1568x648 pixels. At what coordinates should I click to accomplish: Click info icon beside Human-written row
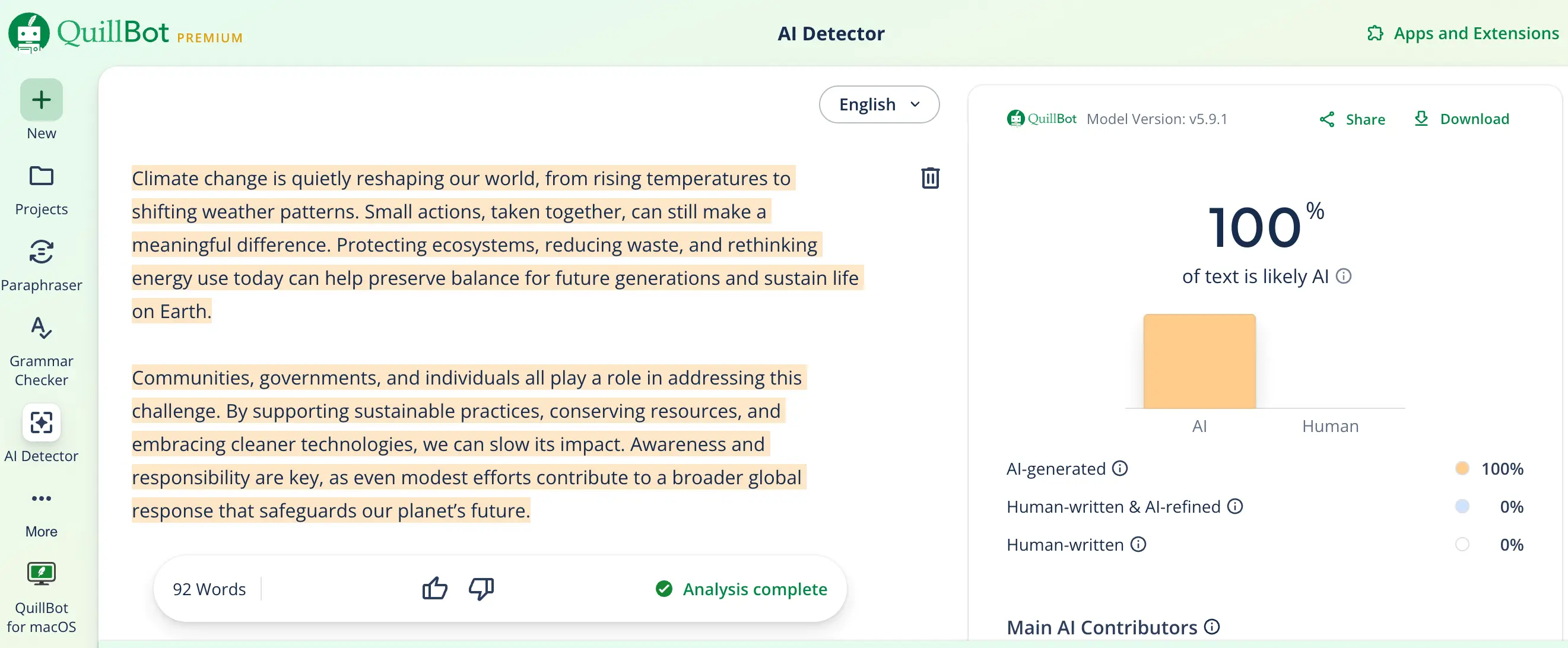pos(1138,544)
